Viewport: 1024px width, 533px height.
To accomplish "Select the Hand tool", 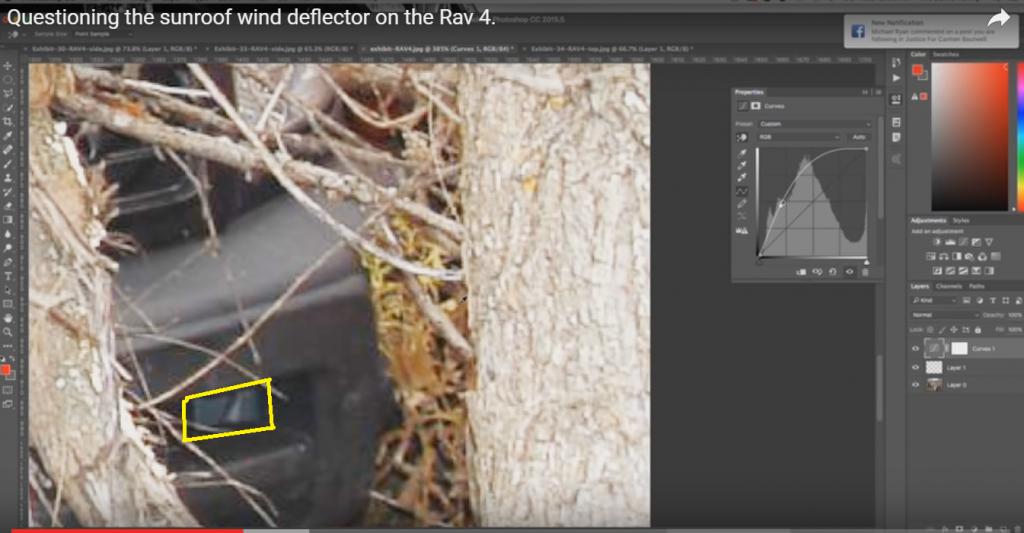I will point(8,317).
